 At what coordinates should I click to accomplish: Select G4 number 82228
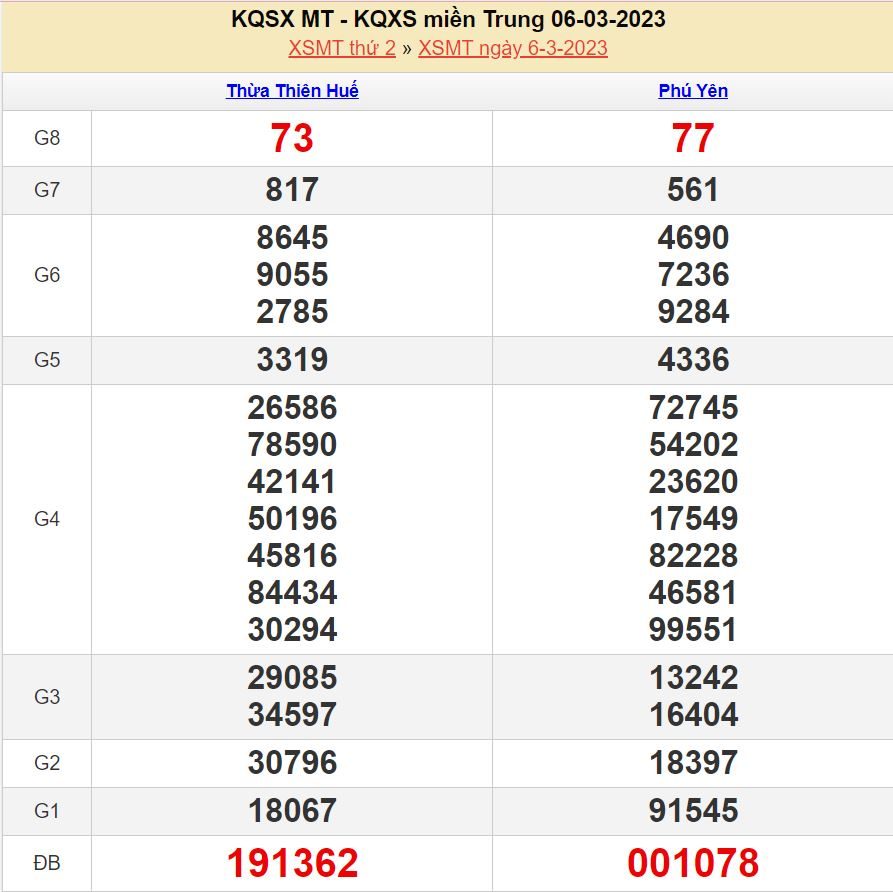click(693, 555)
